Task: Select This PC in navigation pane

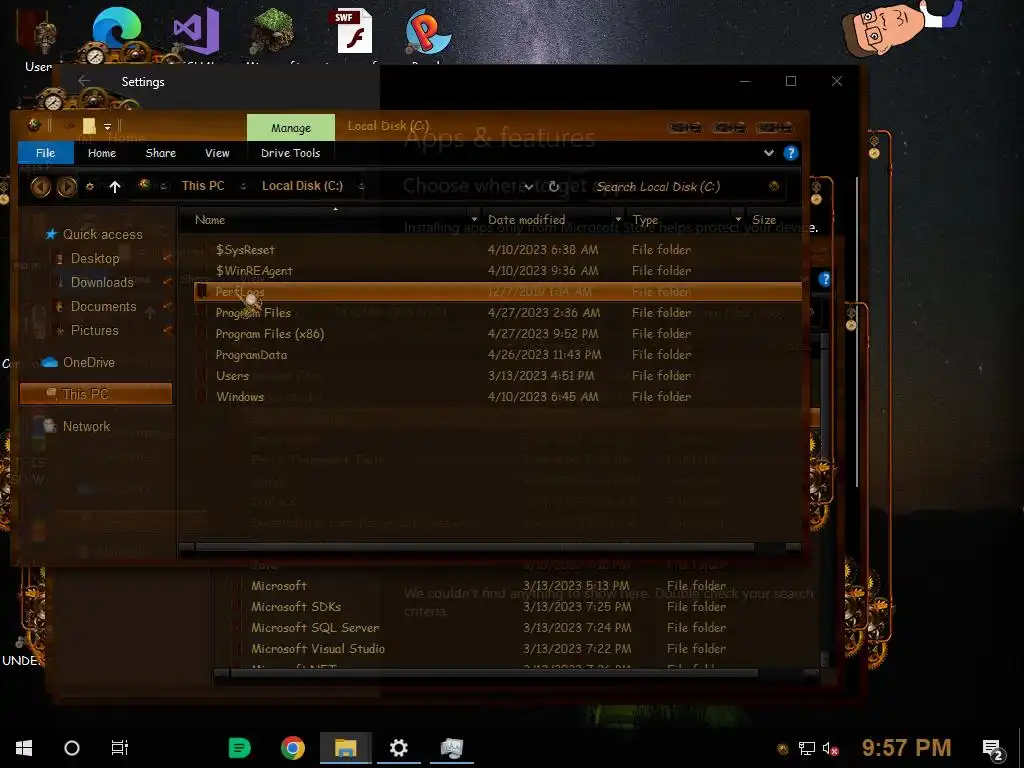Action: pyautogui.click(x=96, y=394)
